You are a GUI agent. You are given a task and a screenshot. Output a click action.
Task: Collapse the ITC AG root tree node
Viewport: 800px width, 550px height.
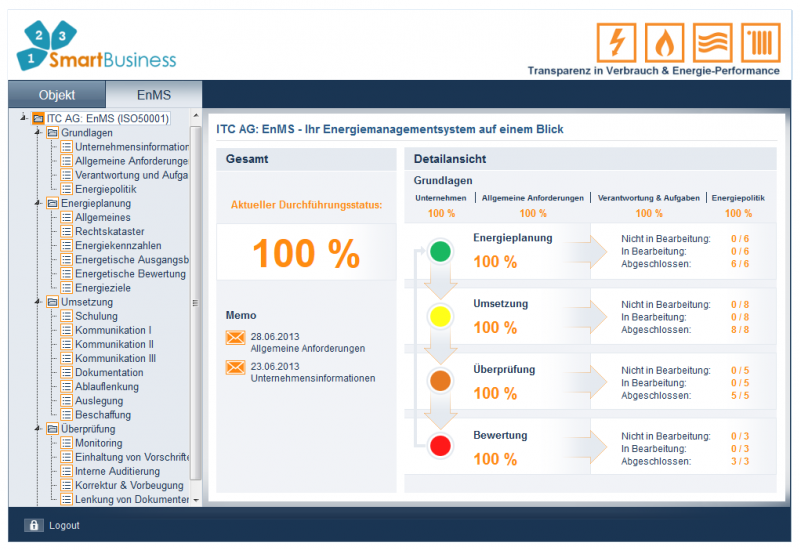point(23,118)
